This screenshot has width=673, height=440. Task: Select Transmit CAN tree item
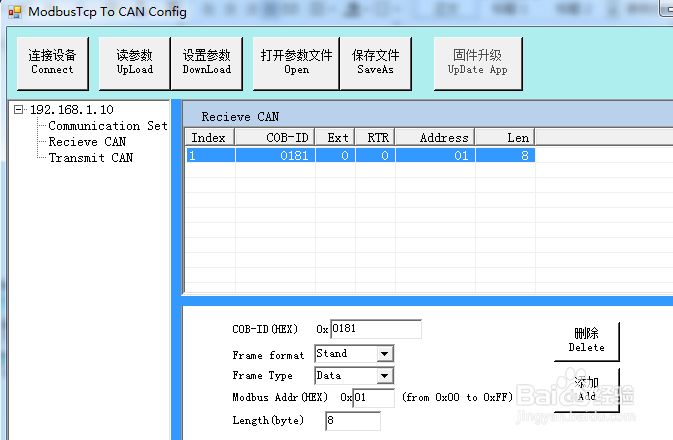(91, 158)
